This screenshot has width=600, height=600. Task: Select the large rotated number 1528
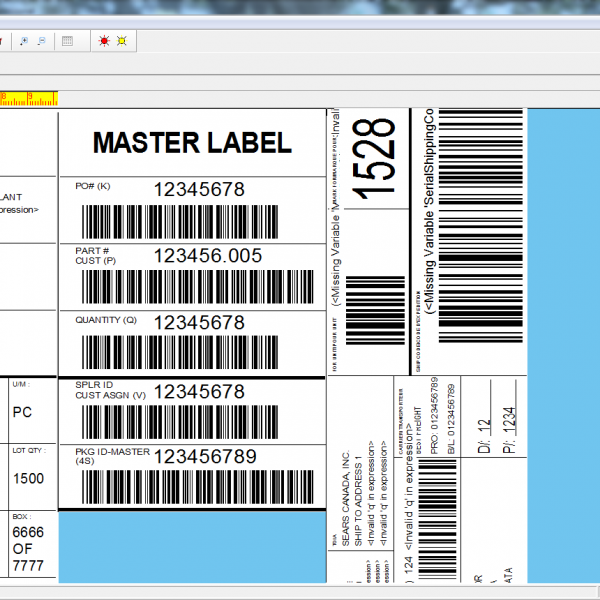(373, 158)
